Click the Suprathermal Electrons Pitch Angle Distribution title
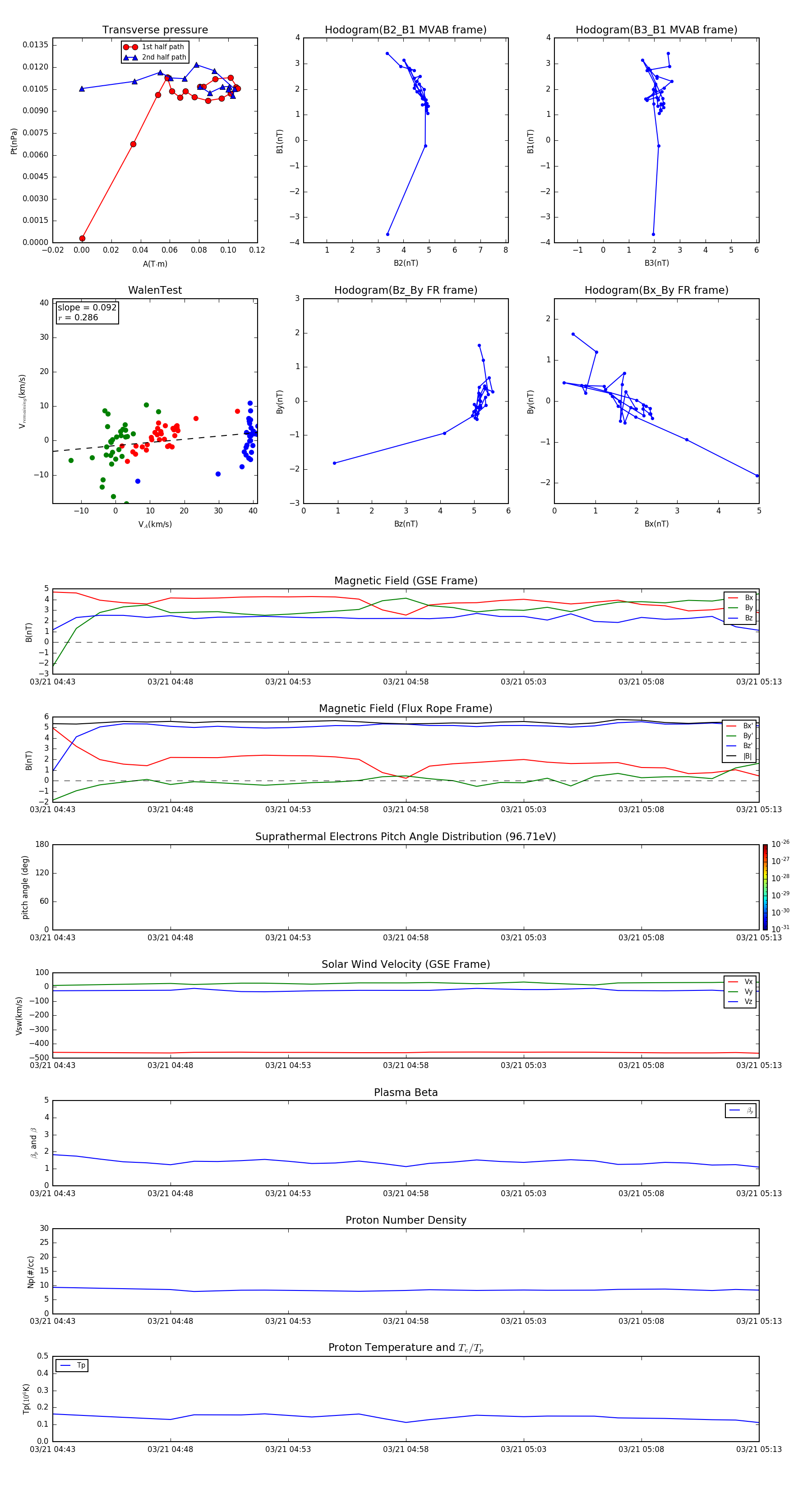The height and width of the screenshot is (1489, 812). 406,837
